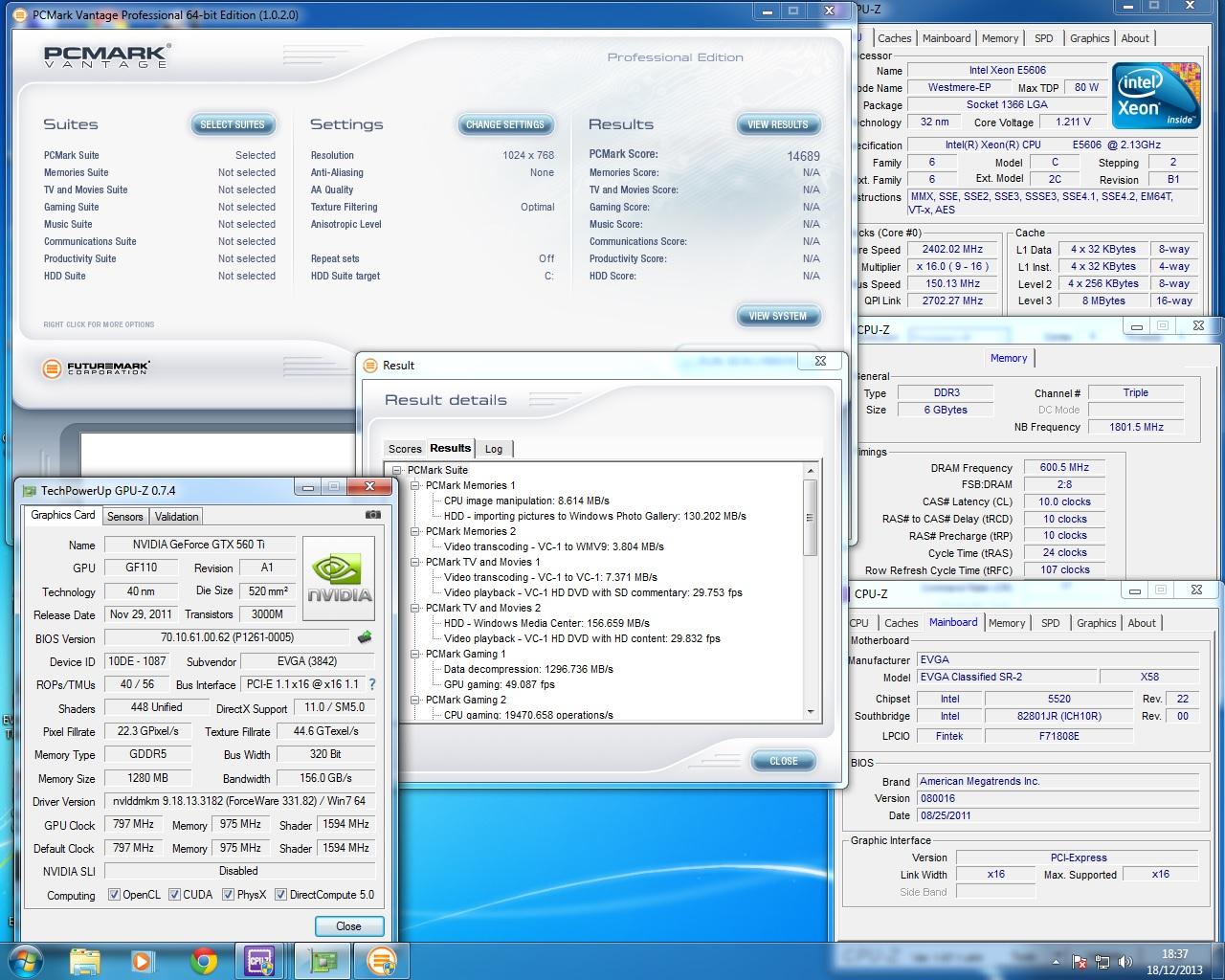Click the GPU Name field showing GTX 560 Ti
The width and height of the screenshot is (1225, 980).
tap(198, 545)
